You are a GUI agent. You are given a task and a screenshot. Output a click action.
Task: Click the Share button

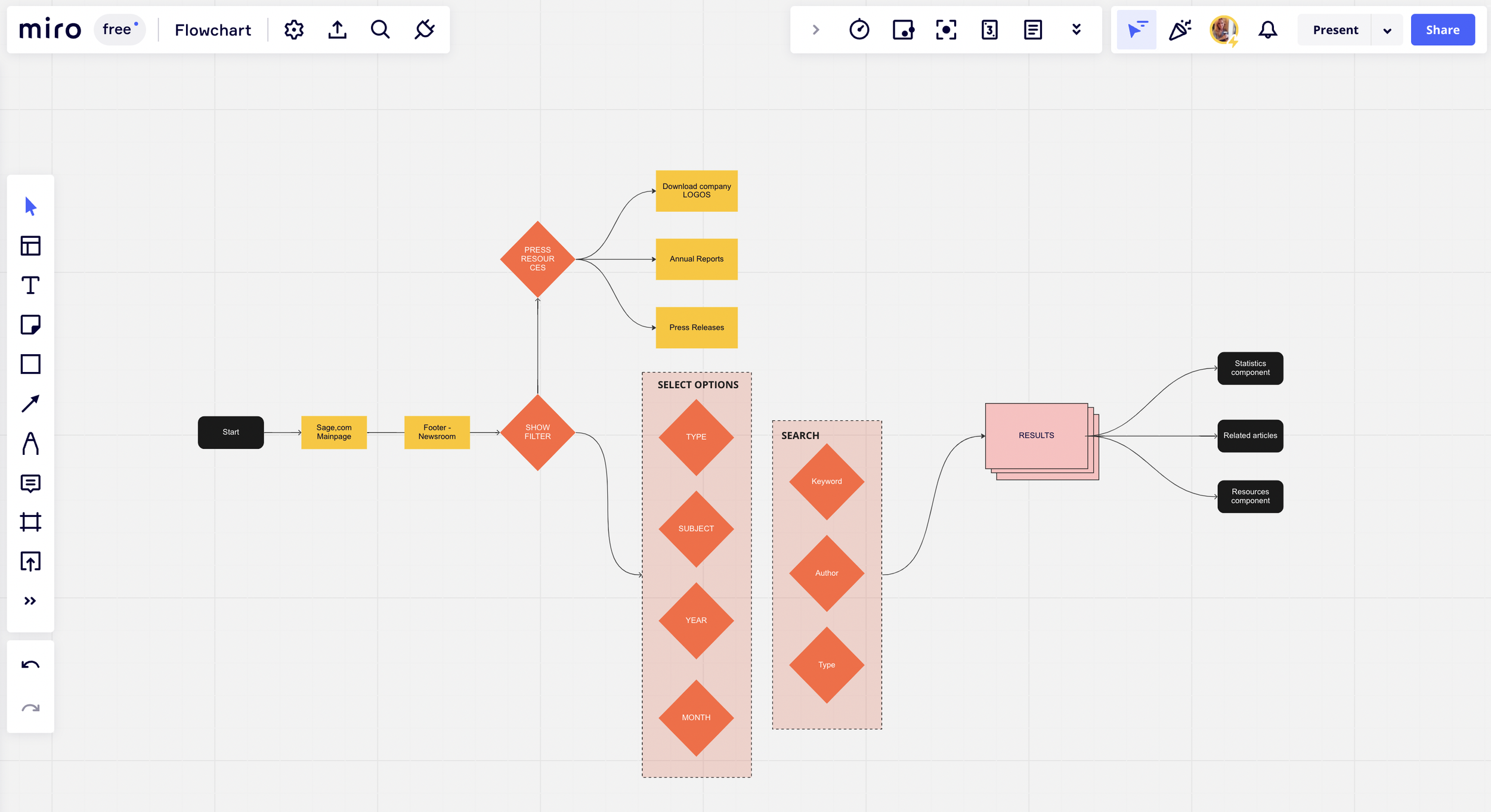tap(1443, 30)
